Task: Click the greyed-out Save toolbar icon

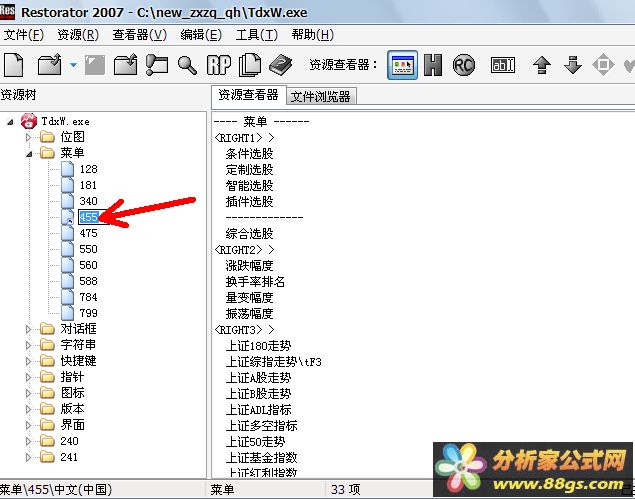Action: [95, 65]
